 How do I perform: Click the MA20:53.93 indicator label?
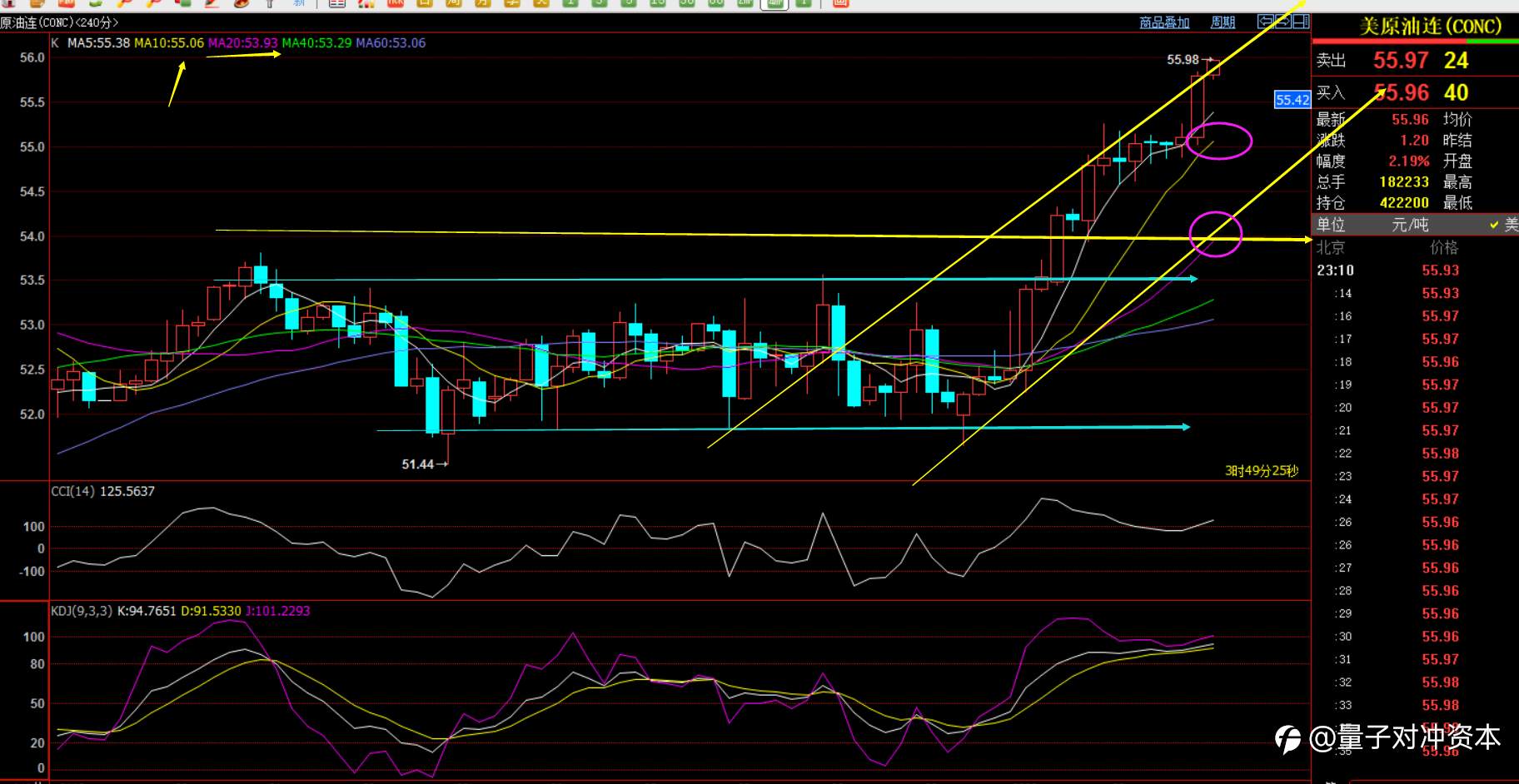pyautogui.click(x=242, y=43)
